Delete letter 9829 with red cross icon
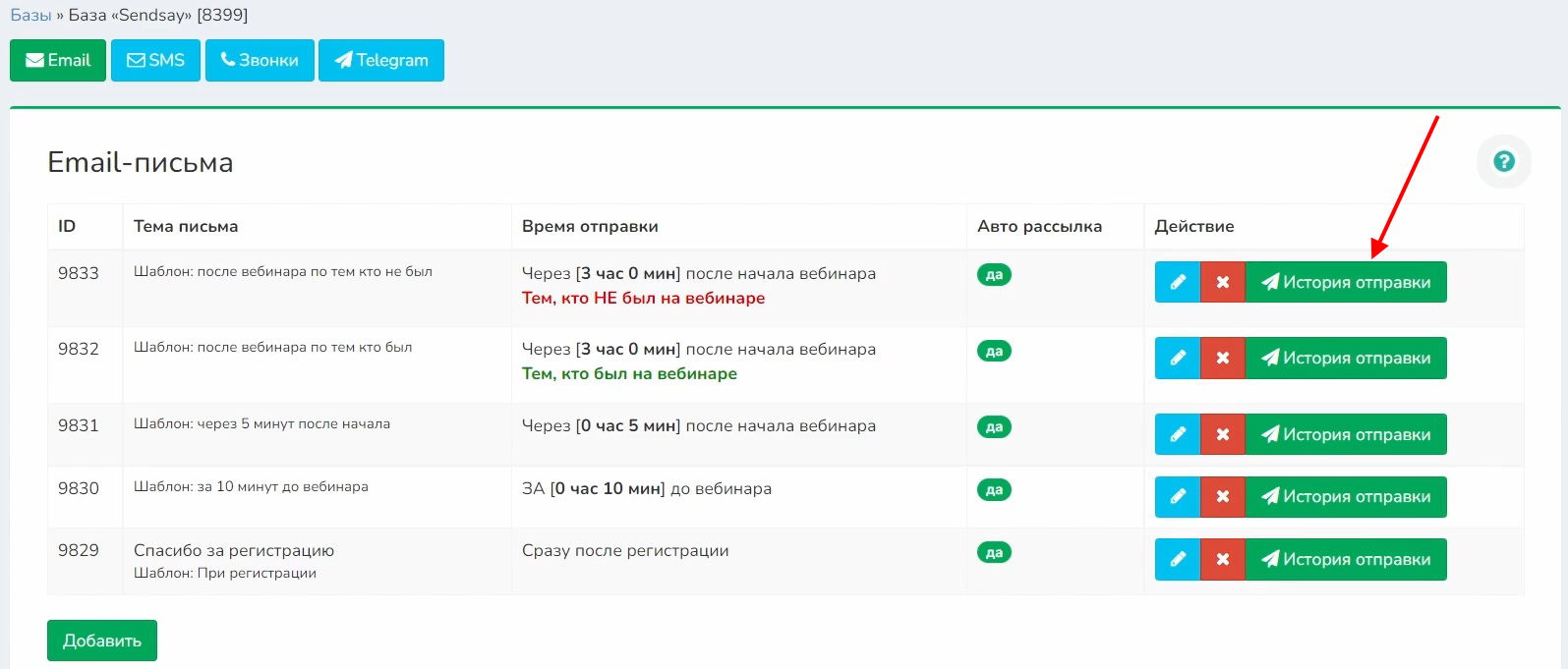 point(1223,559)
